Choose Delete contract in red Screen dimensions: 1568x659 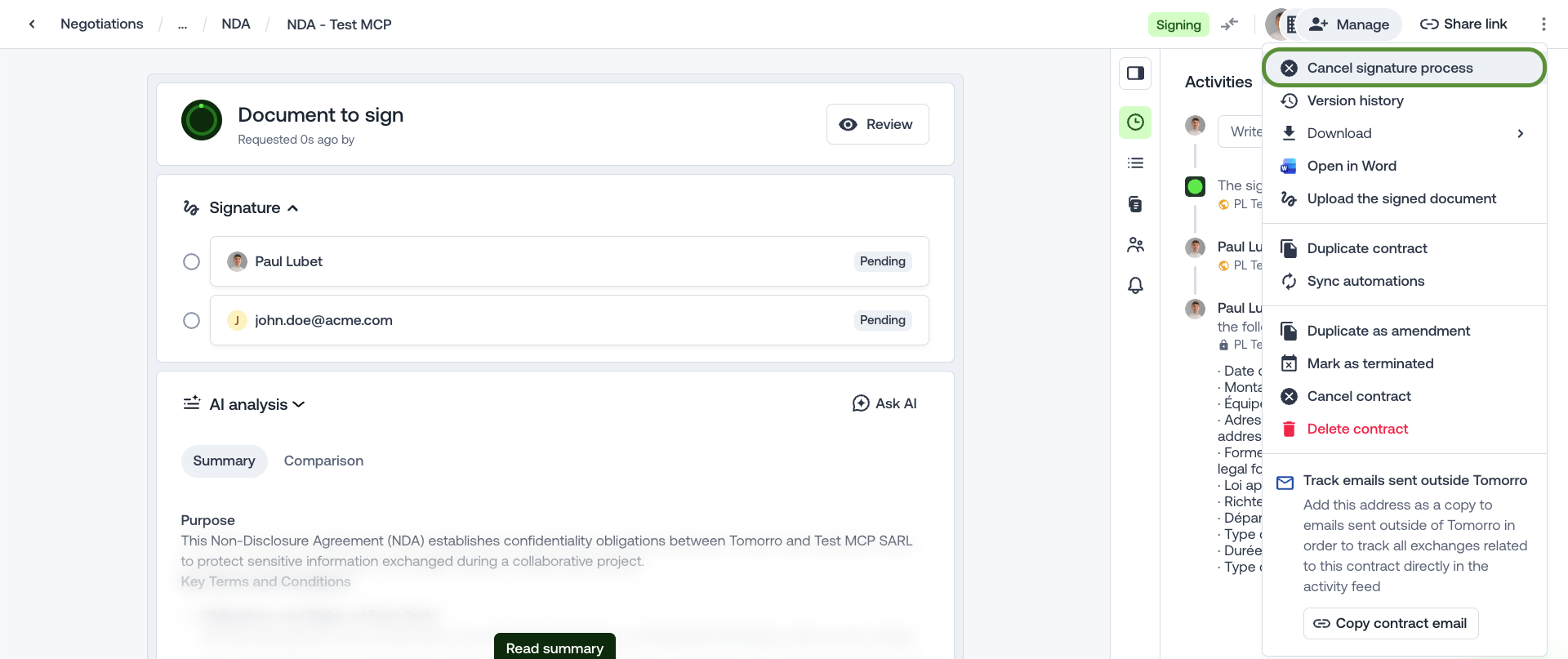click(x=1405, y=429)
